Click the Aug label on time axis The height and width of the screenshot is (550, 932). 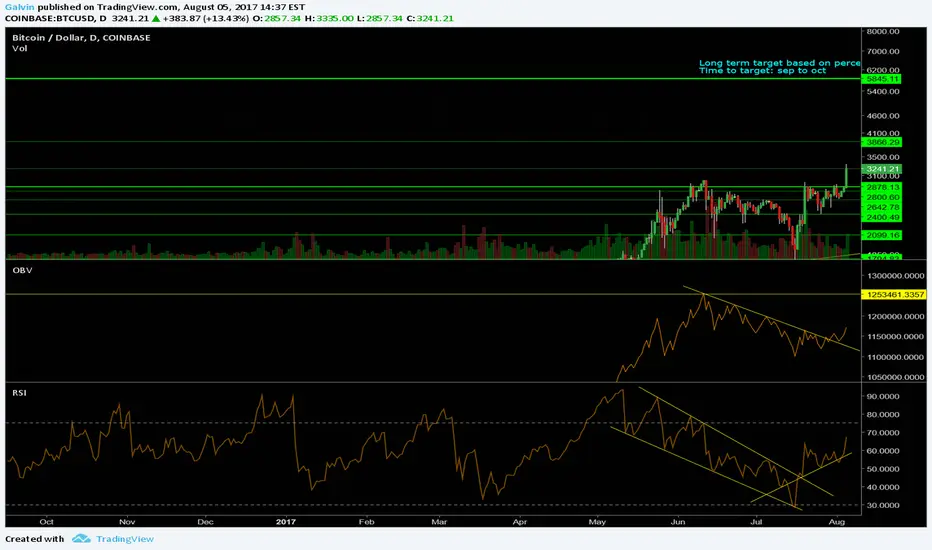(837, 522)
